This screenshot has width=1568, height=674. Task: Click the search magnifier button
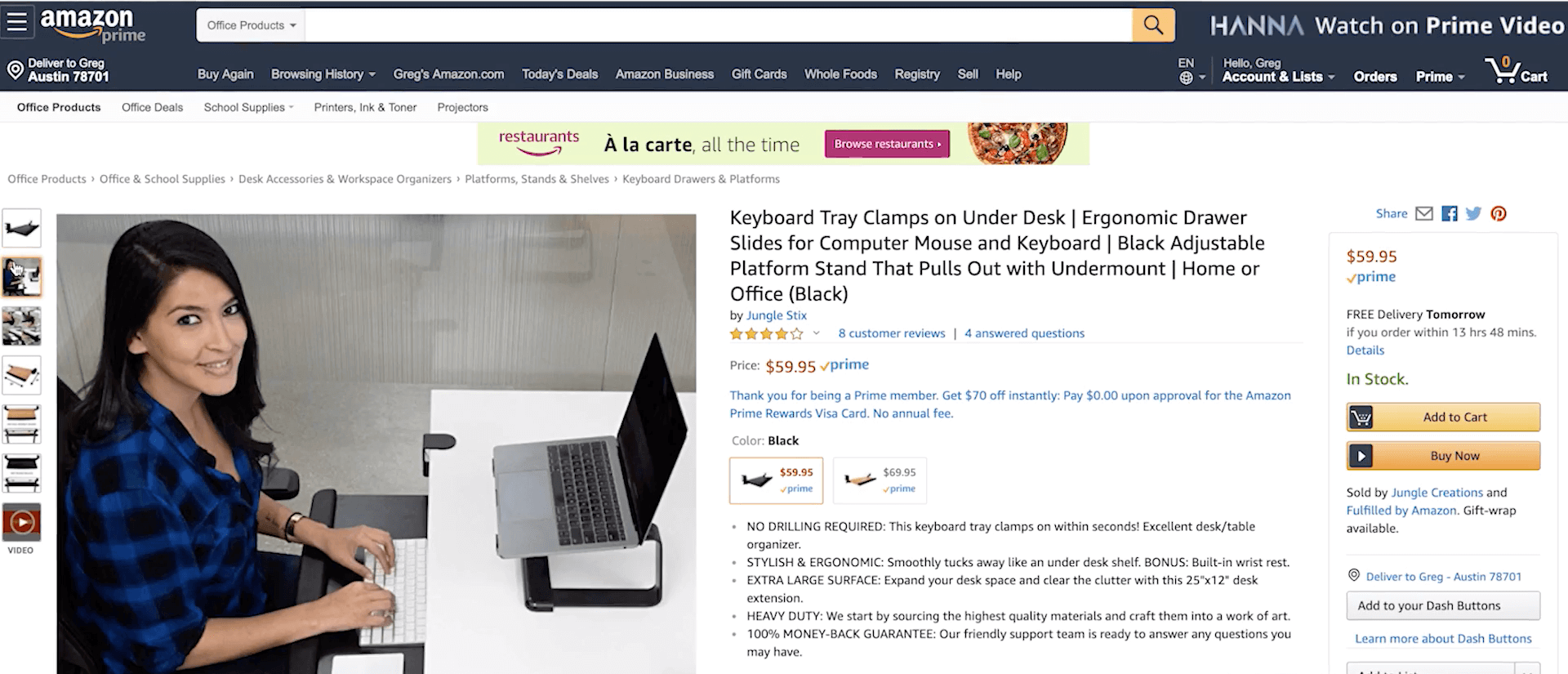tap(1153, 25)
